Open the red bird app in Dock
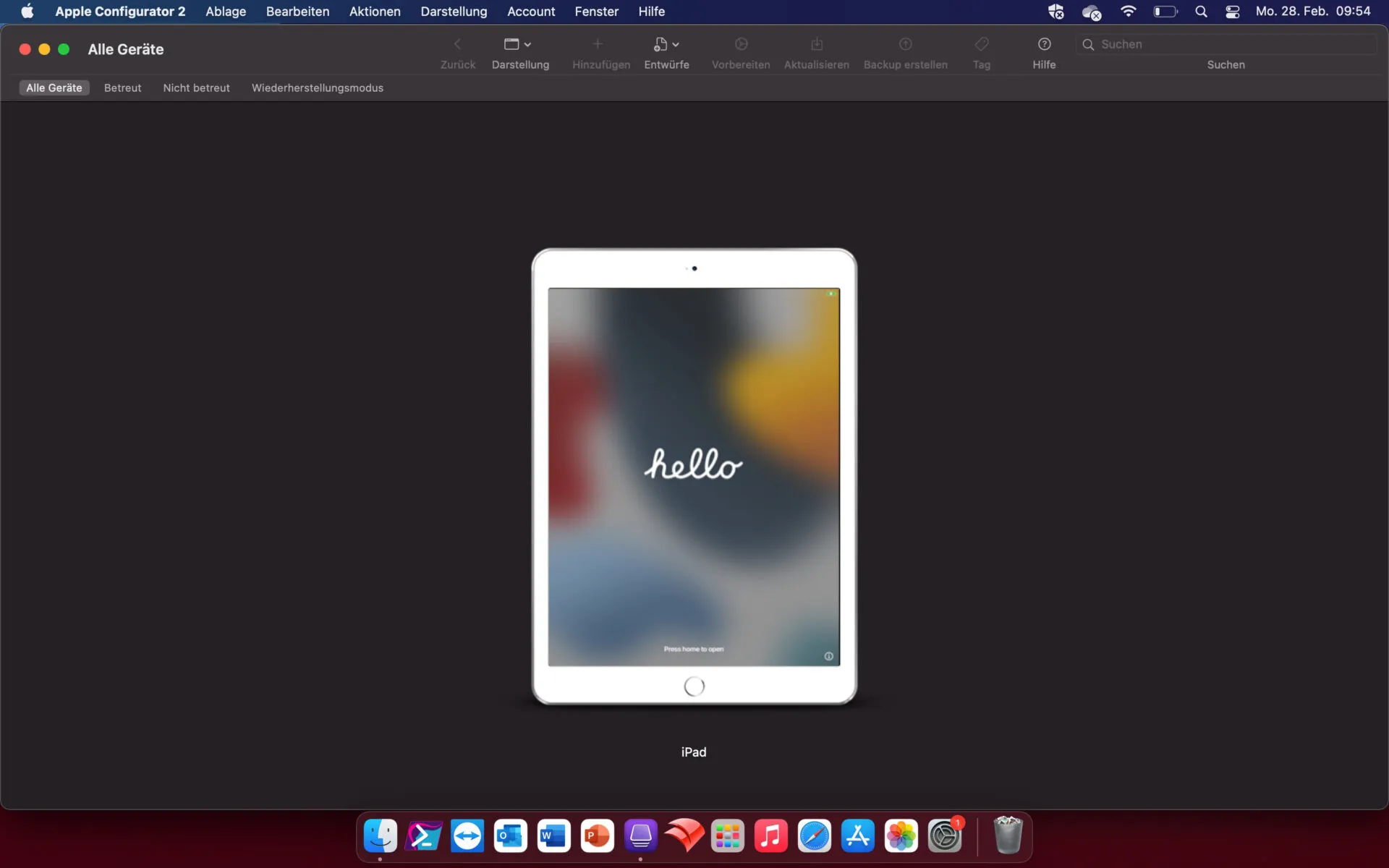The height and width of the screenshot is (868, 1389). [684, 835]
